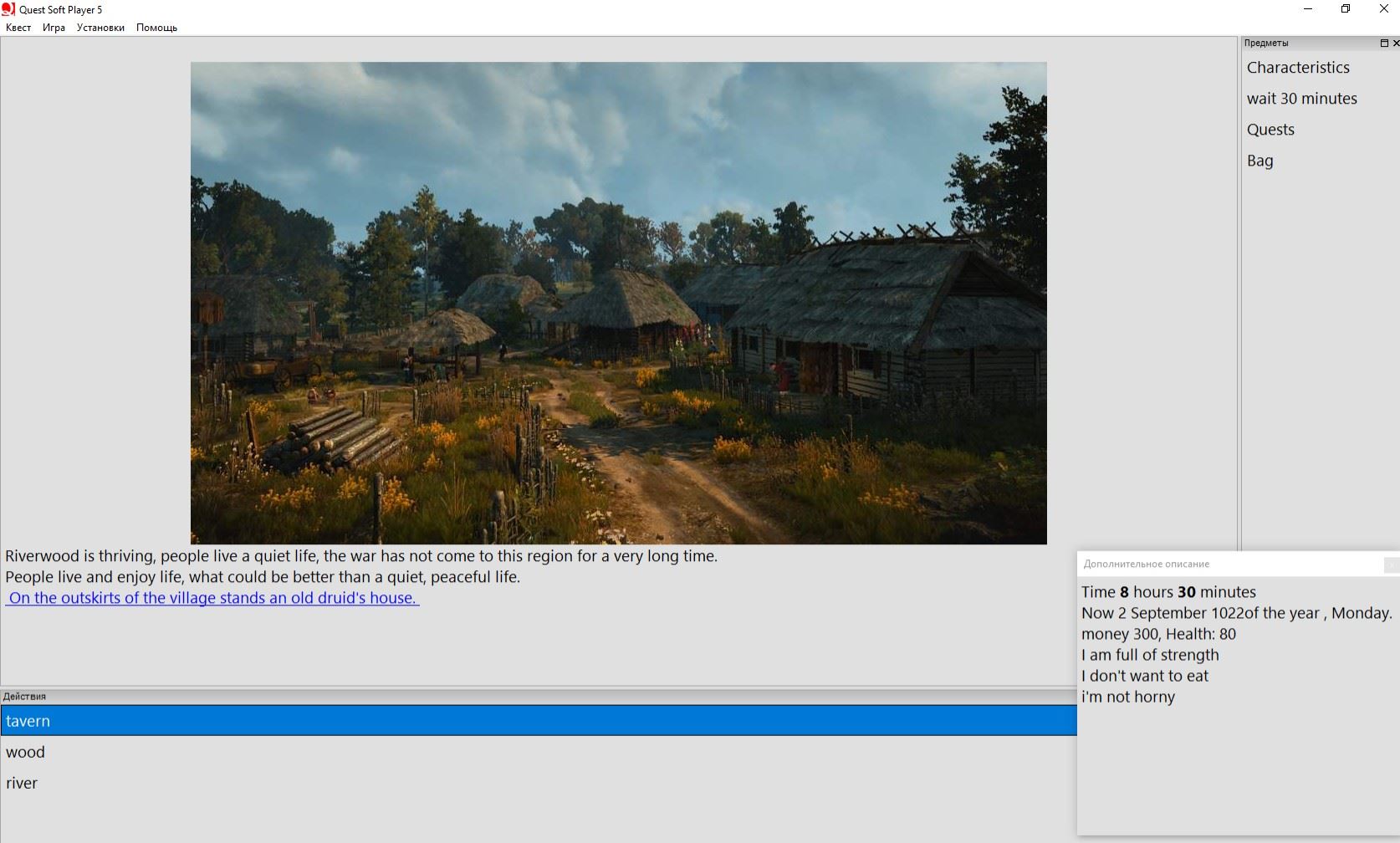Open the Помощь menu

pyautogui.click(x=156, y=27)
